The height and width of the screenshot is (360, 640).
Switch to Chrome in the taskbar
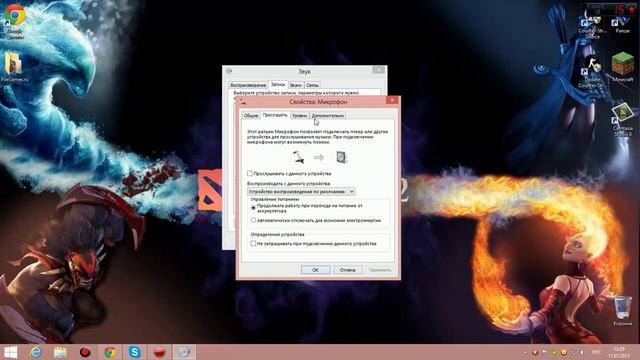click(109, 352)
